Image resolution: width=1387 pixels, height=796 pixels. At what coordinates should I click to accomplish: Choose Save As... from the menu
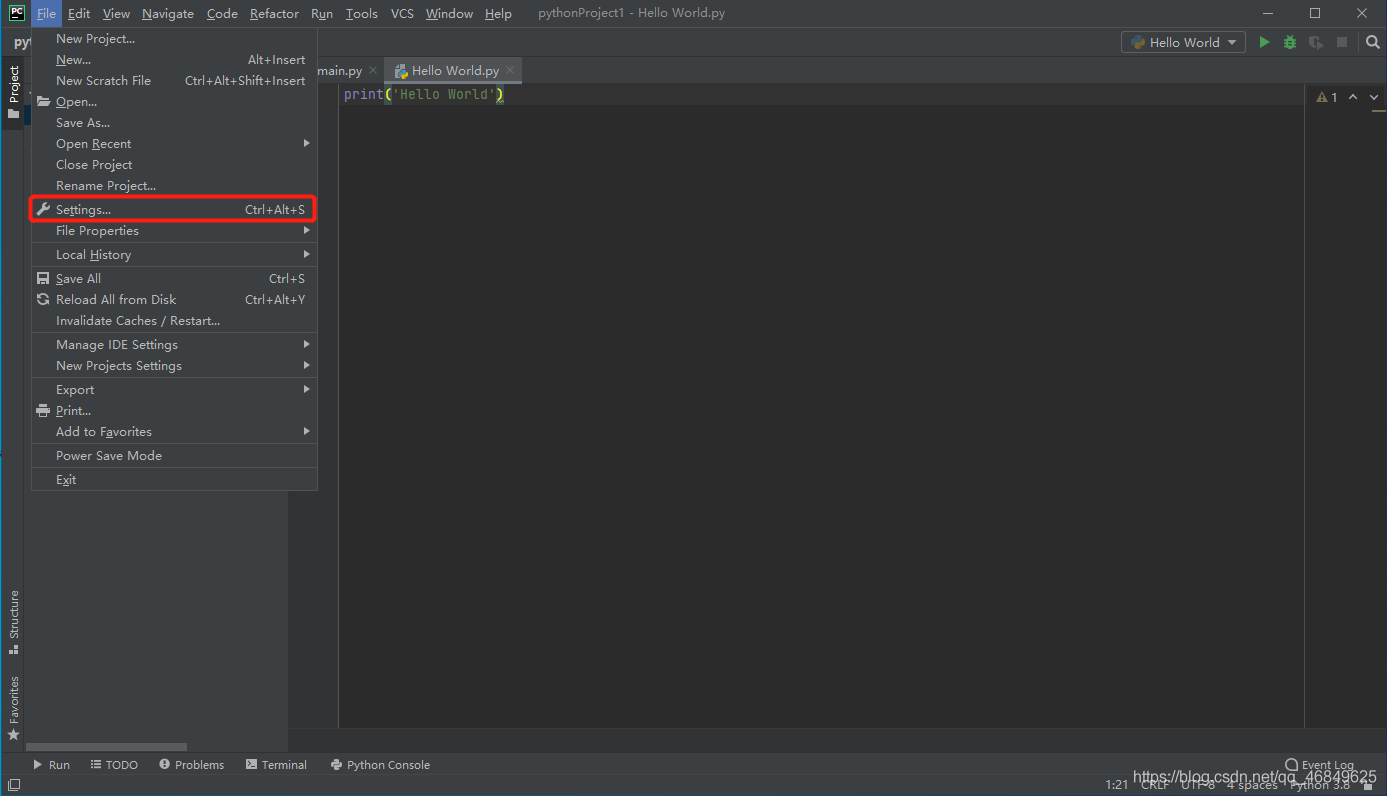point(174,123)
